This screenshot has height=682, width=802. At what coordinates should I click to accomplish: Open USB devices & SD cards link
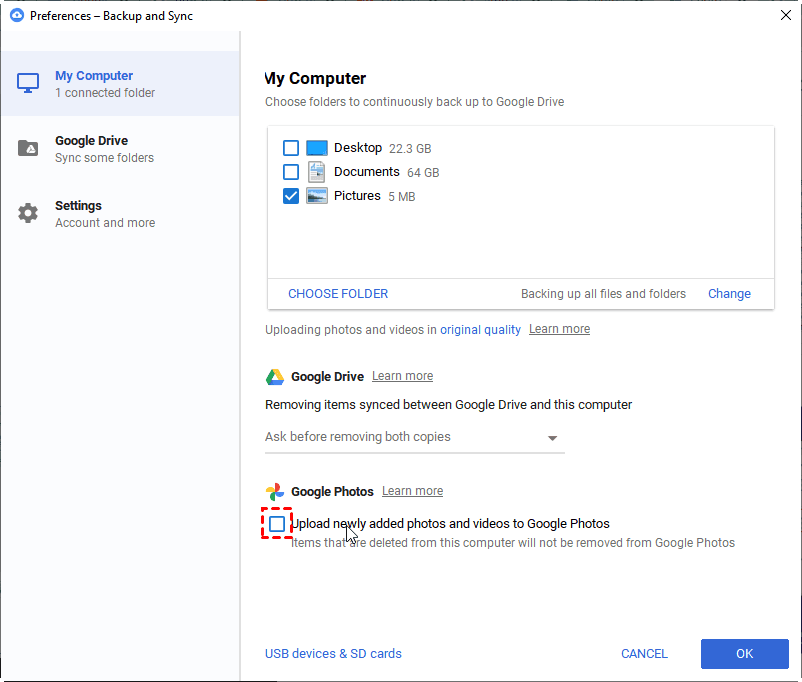[333, 654]
